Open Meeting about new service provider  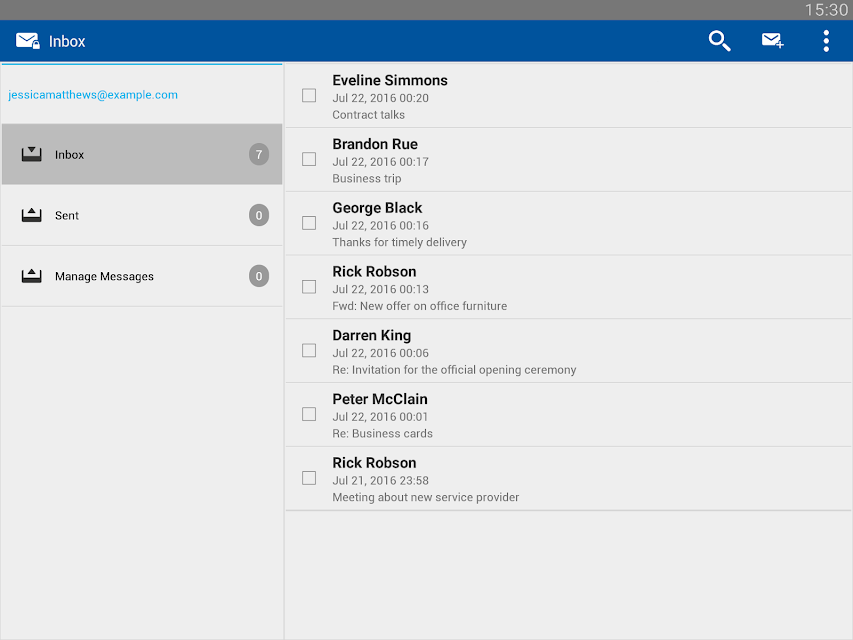pos(425,497)
